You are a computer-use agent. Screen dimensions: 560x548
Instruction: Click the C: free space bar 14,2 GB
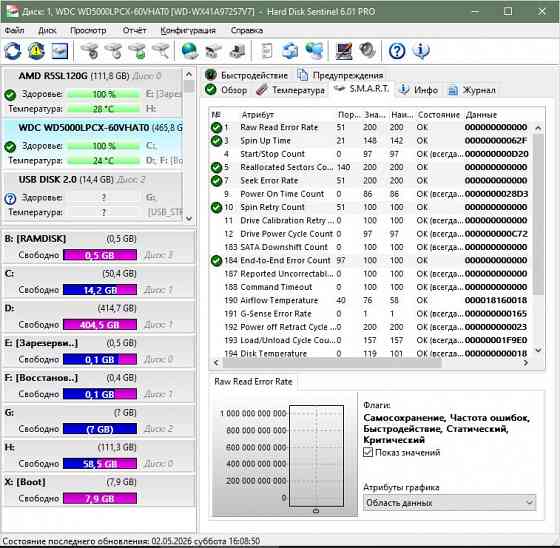click(x=100, y=290)
